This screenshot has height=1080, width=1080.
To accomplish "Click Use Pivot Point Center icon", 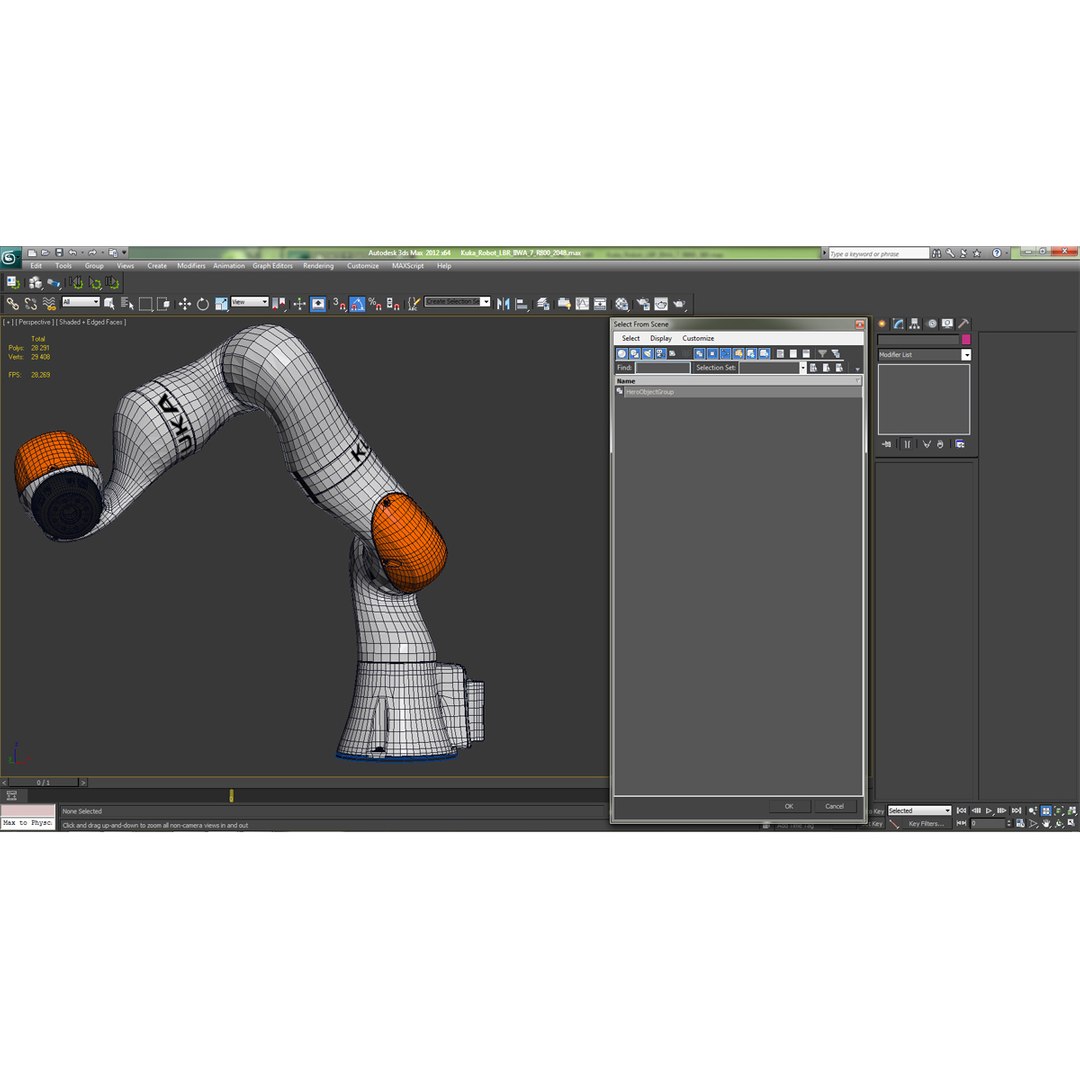I will click(x=279, y=304).
